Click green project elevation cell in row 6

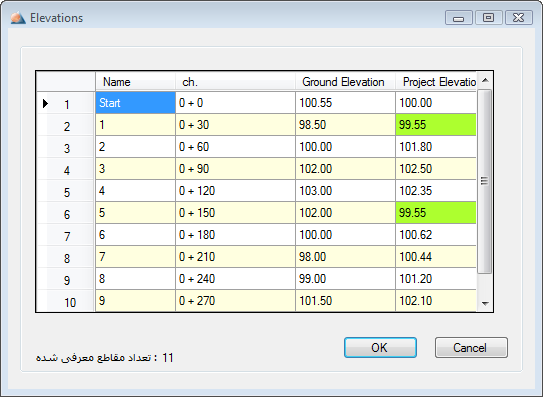pos(436,213)
